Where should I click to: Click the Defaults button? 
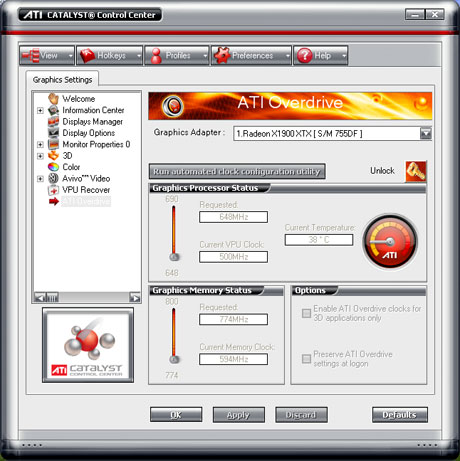point(400,415)
